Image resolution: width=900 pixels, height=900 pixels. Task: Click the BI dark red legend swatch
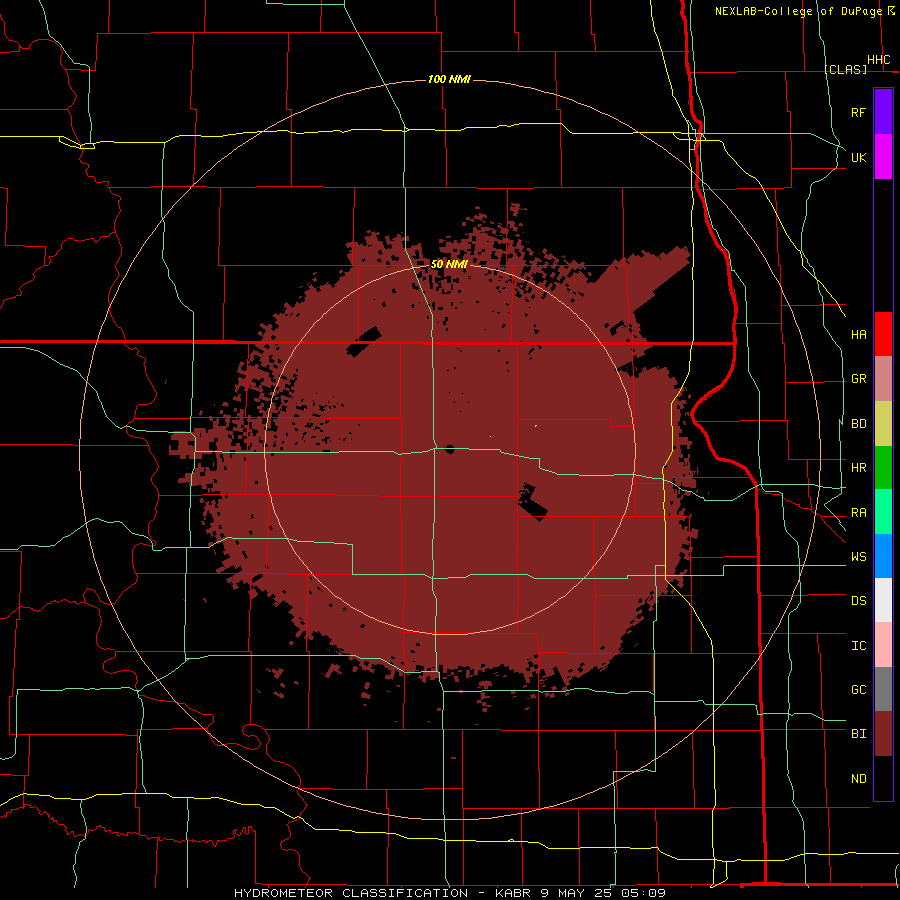[x=883, y=734]
